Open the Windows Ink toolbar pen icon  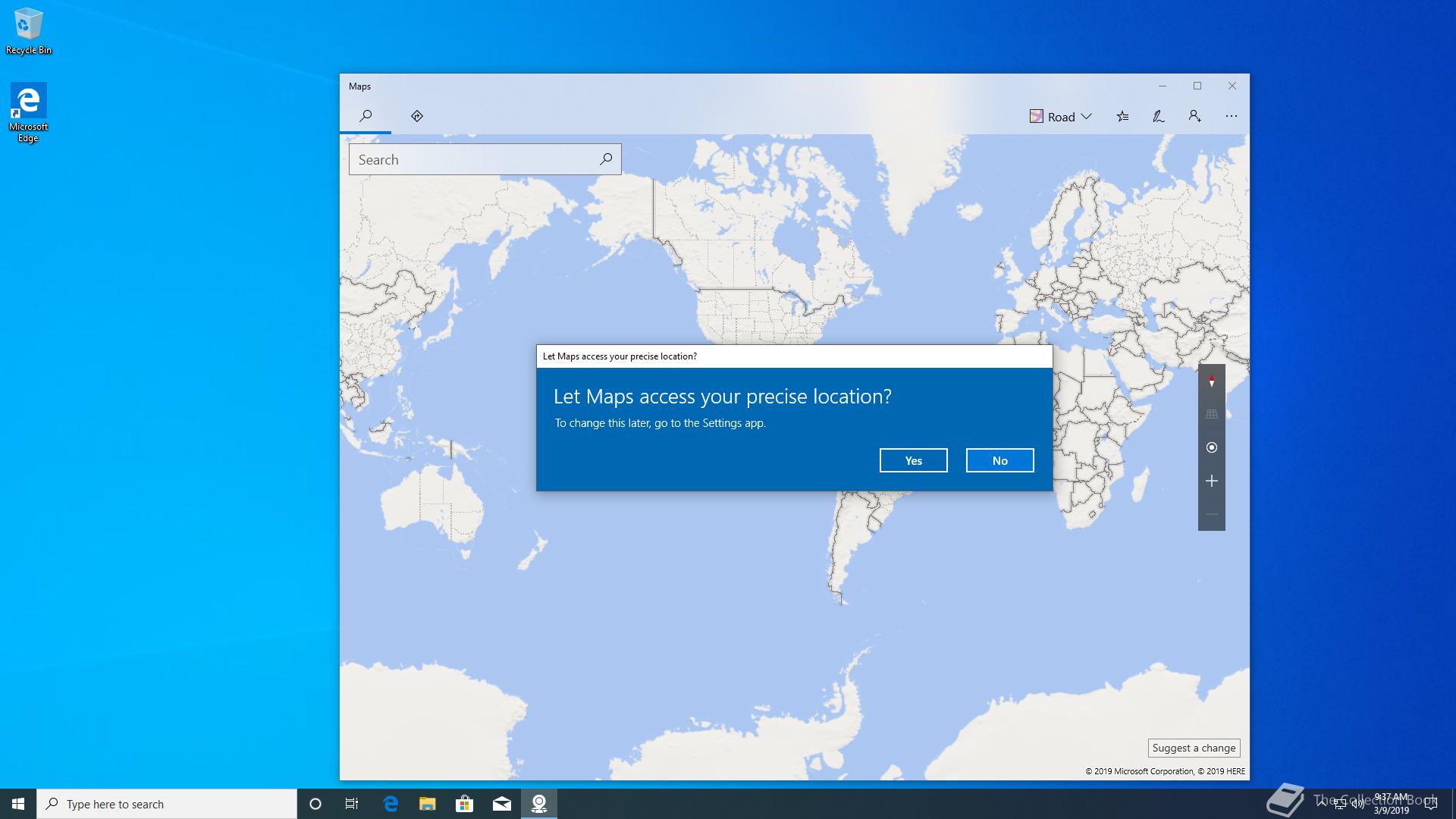[x=1158, y=116]
